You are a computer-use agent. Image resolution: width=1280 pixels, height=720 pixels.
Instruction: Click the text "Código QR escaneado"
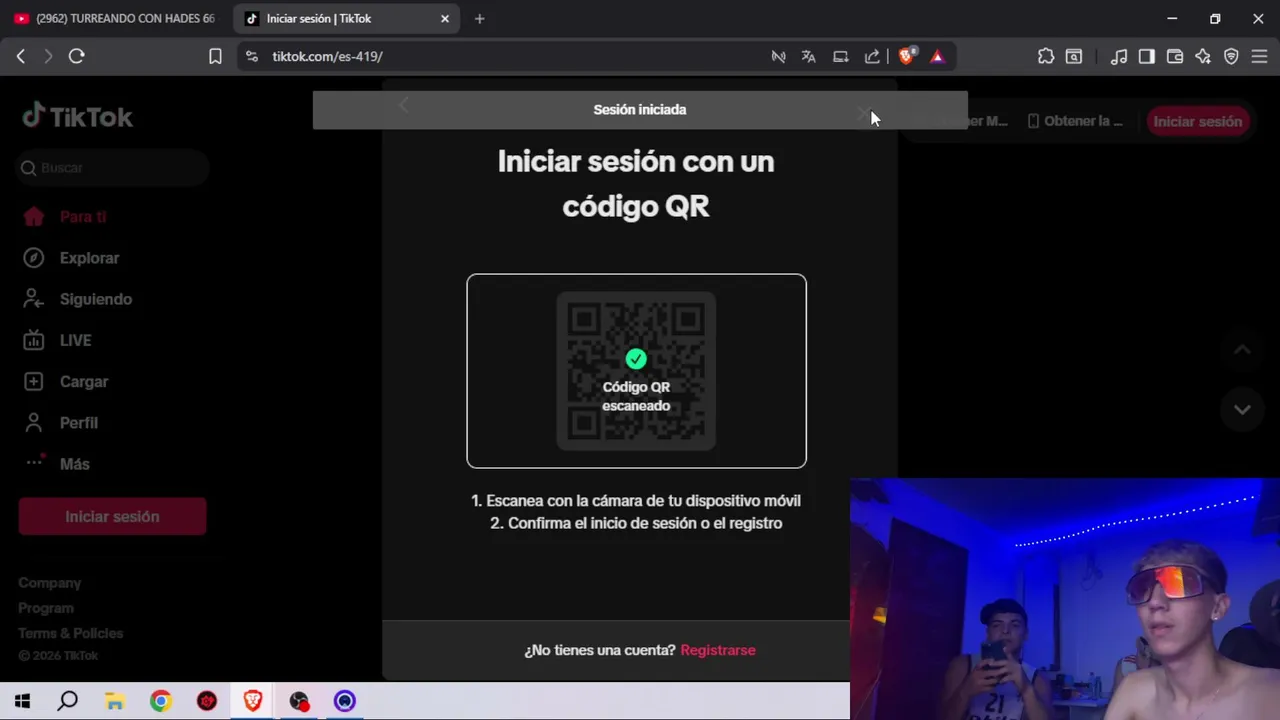click(636, 397)
